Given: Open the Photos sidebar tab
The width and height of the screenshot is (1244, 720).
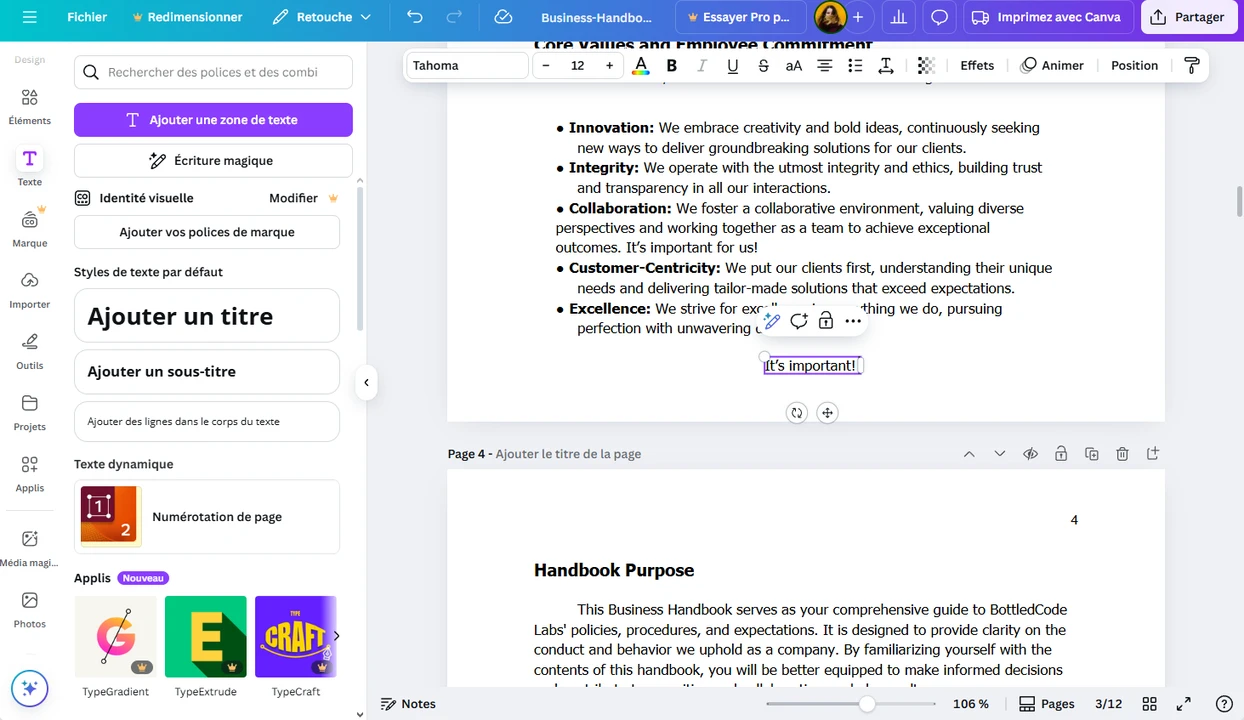Looking at the screenshot, I should click(30, 609).
